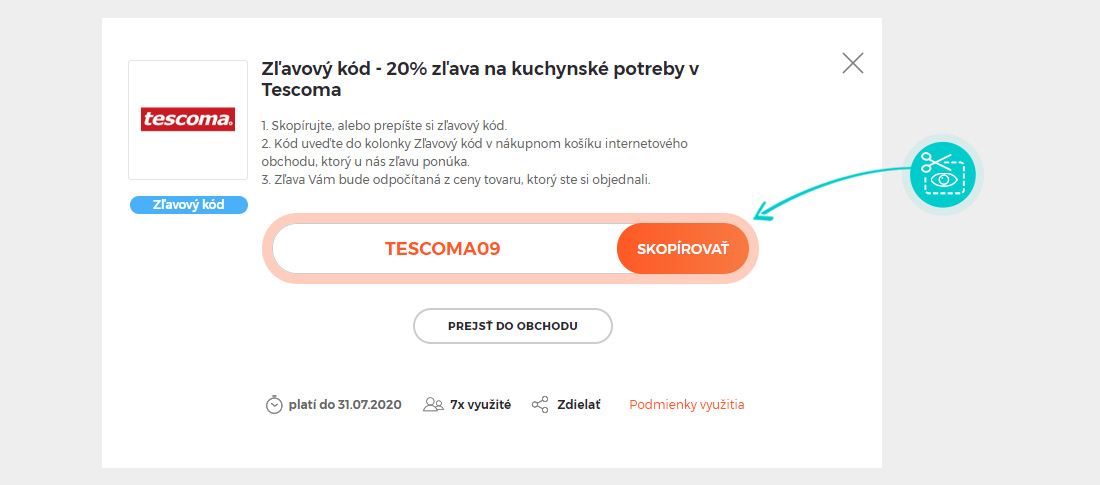Click the teal scissors coupon icon
The height and width of the screenshot is (485, 1100).
tap(943, 174)
